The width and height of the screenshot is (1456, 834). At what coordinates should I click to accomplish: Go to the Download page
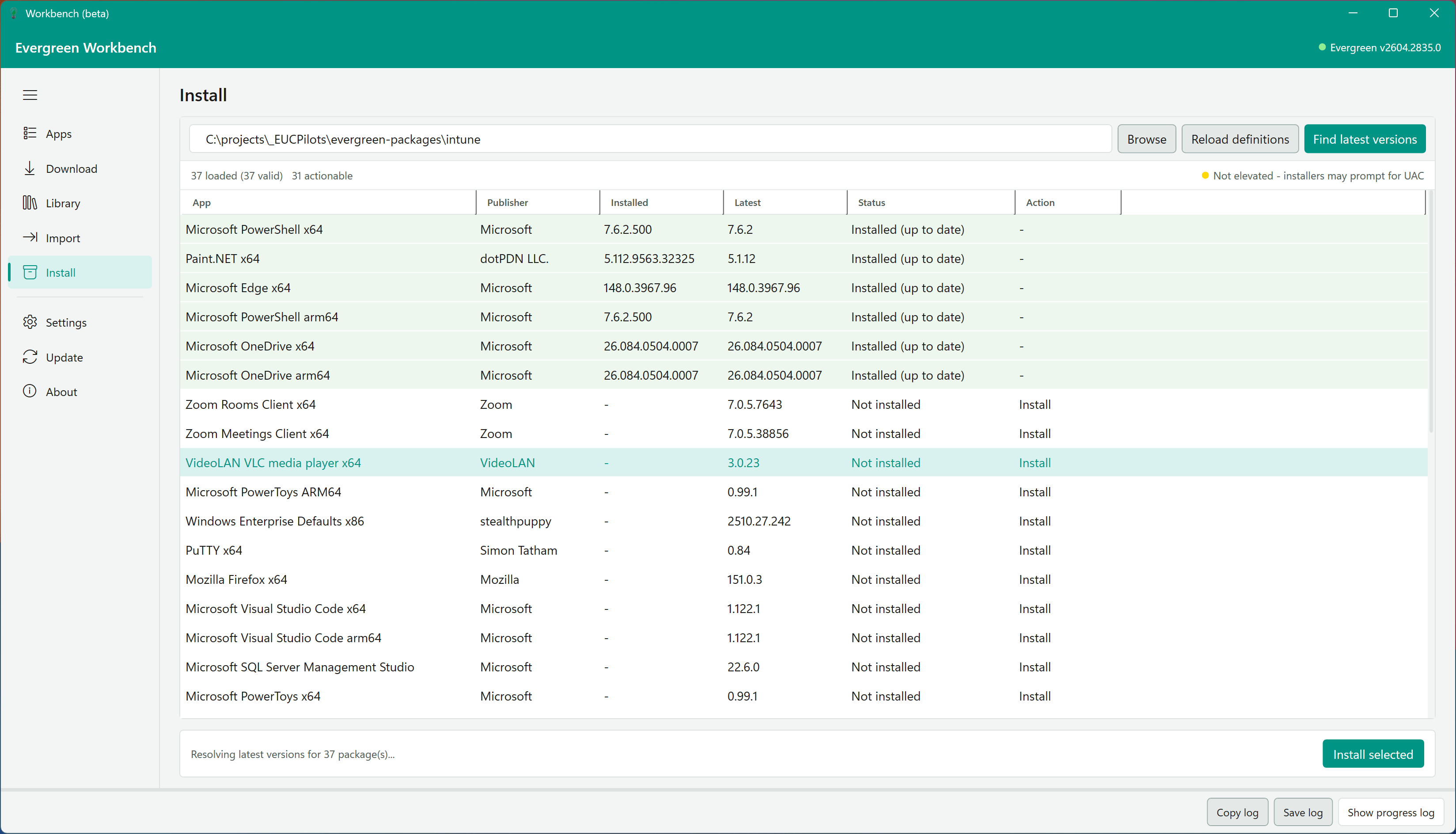80,169
